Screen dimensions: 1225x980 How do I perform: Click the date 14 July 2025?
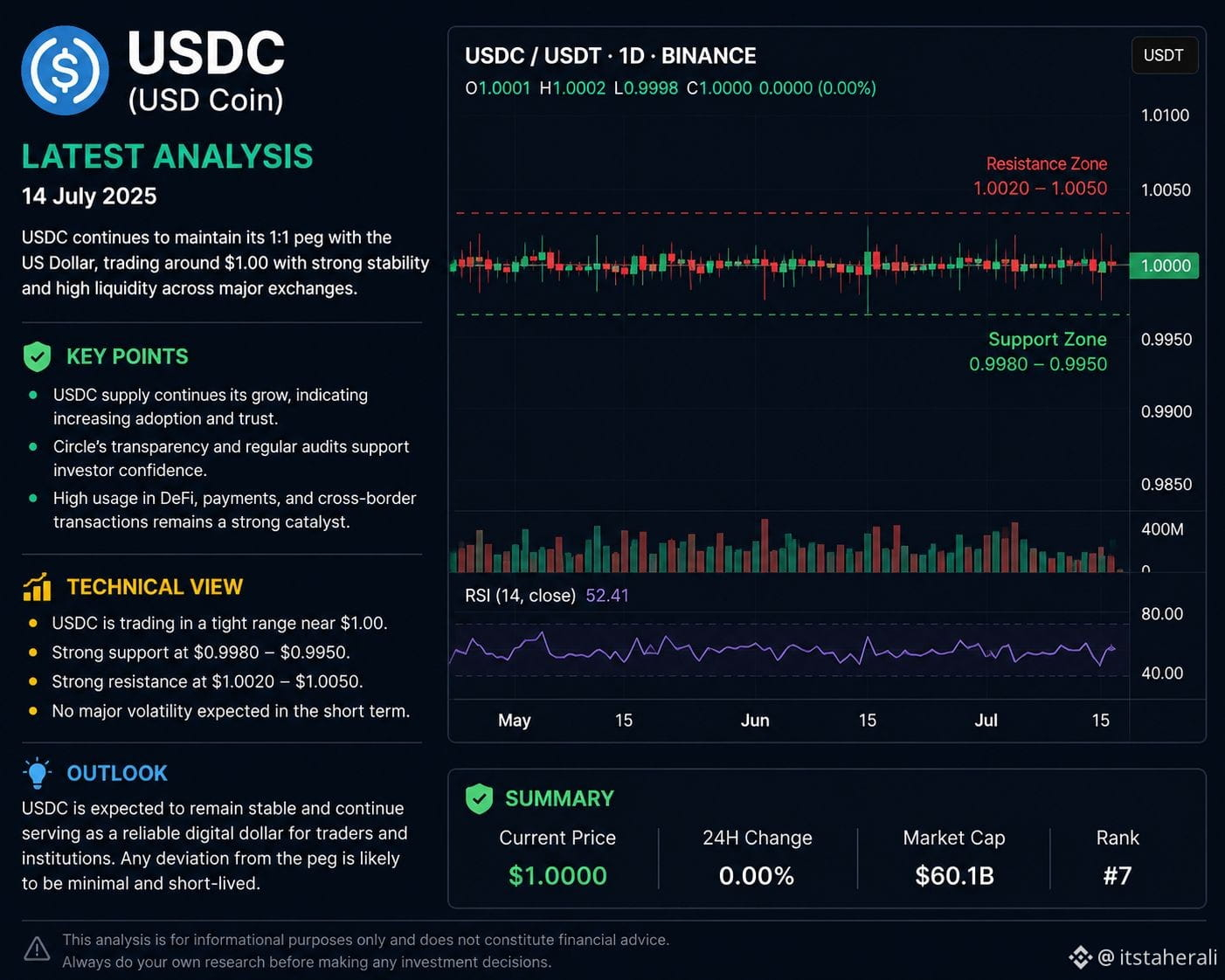(89, 196)
